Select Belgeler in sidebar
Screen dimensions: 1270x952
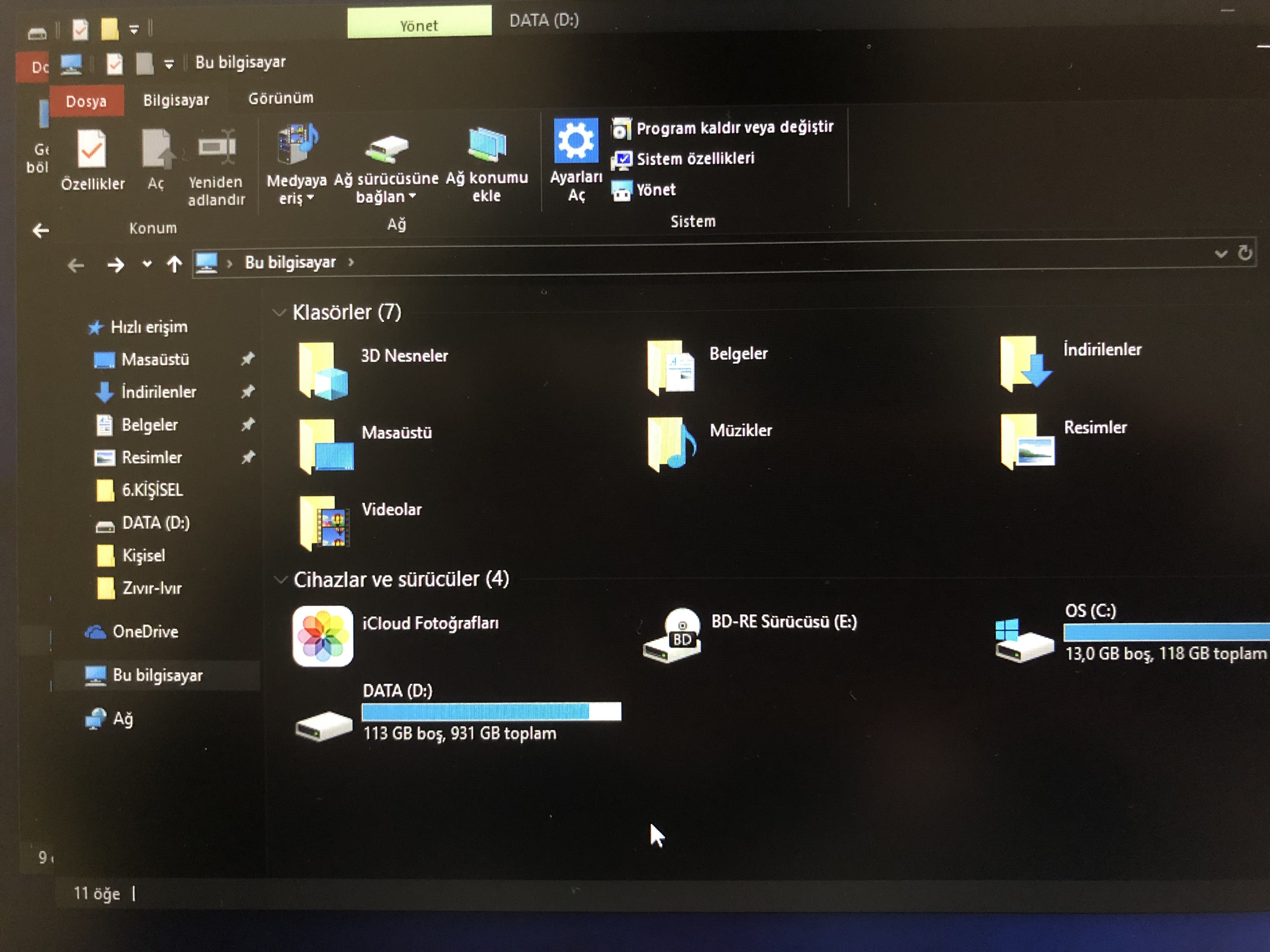[137, 425]
